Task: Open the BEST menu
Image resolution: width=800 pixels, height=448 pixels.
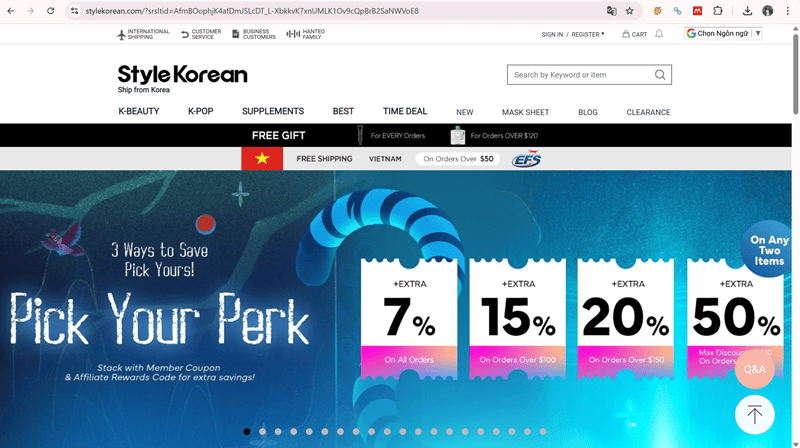Action: 343,111
